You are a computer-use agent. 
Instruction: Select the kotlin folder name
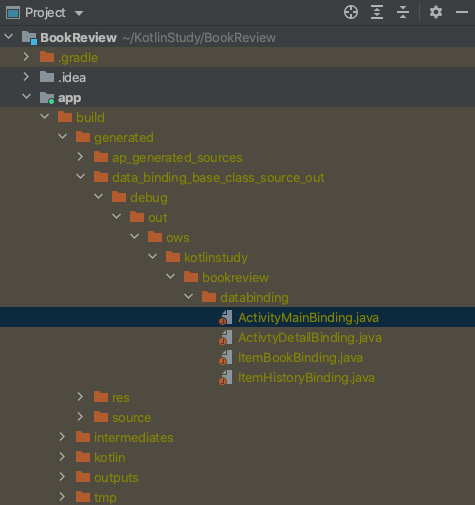110,458
